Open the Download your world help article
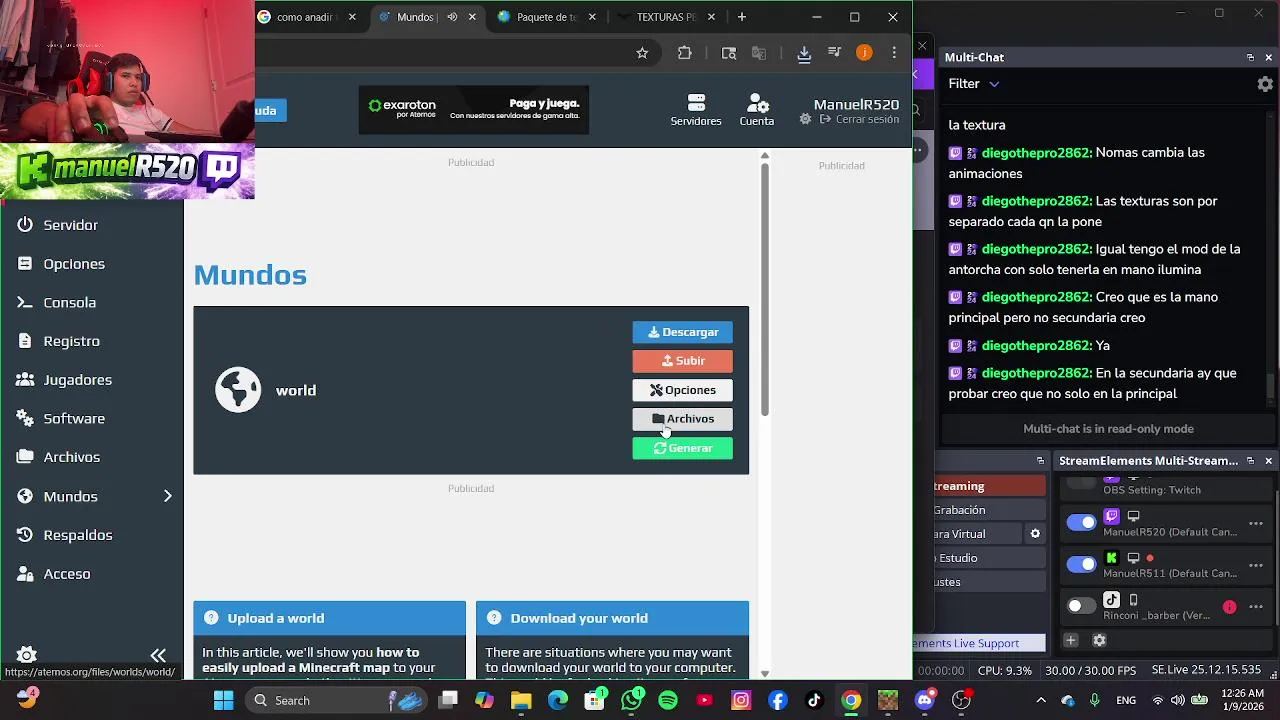Viewport: 1280px width, 720px height. pos(612,618)
